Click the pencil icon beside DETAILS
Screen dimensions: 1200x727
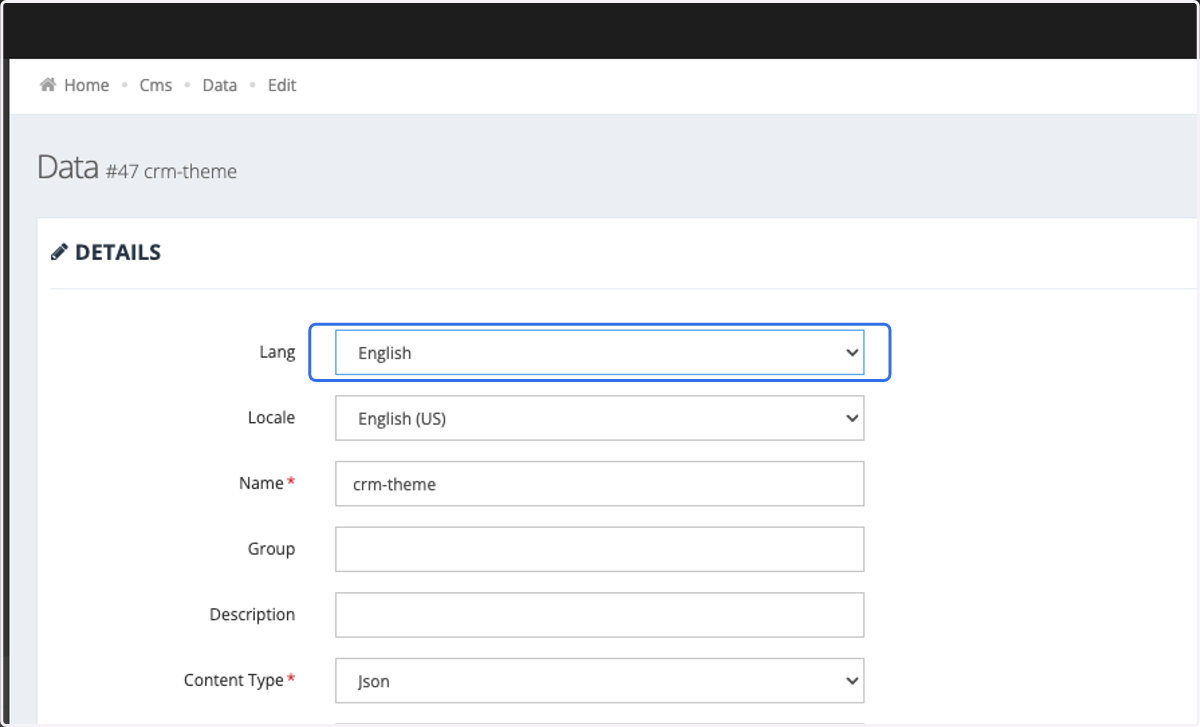click(x=59, y=252)
